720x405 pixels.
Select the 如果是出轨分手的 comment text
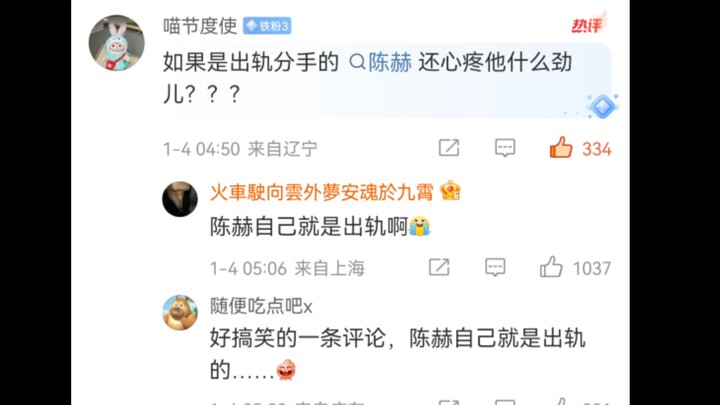250,62
